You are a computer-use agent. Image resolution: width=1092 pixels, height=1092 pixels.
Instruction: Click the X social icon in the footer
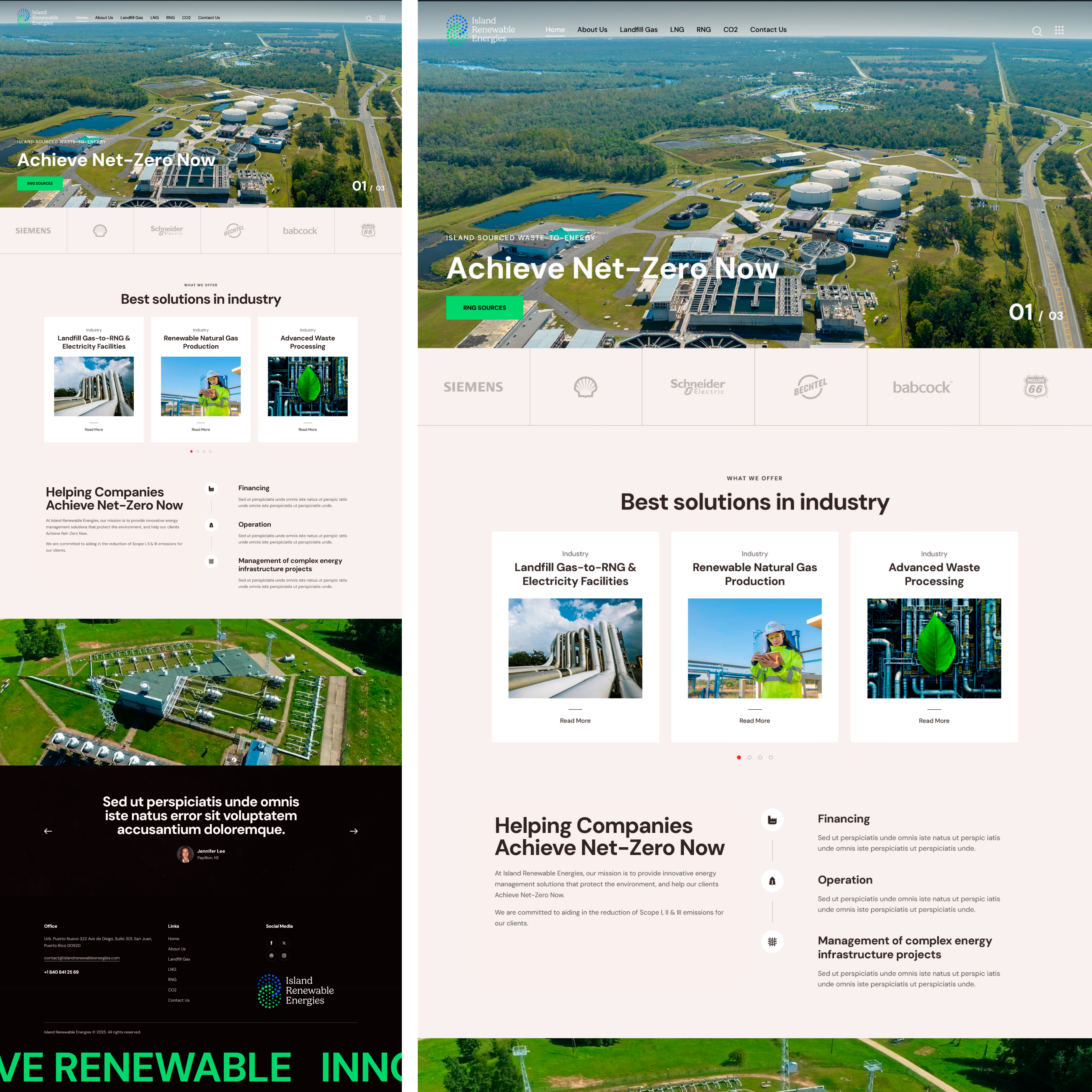pyautogui.click(x=284, y=943)
